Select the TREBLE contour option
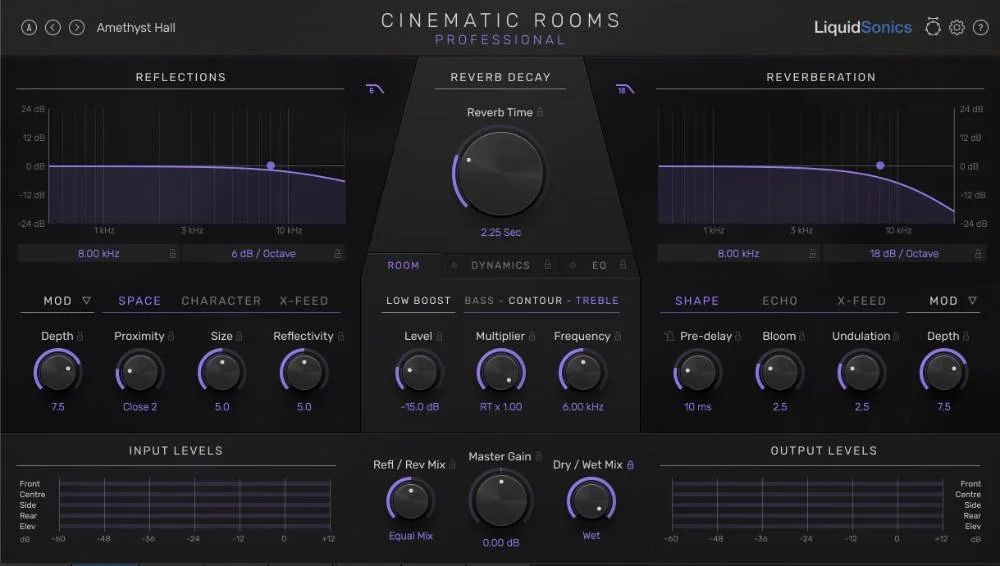Viewport: 1000px width, 566px height. tap(597, 301)
